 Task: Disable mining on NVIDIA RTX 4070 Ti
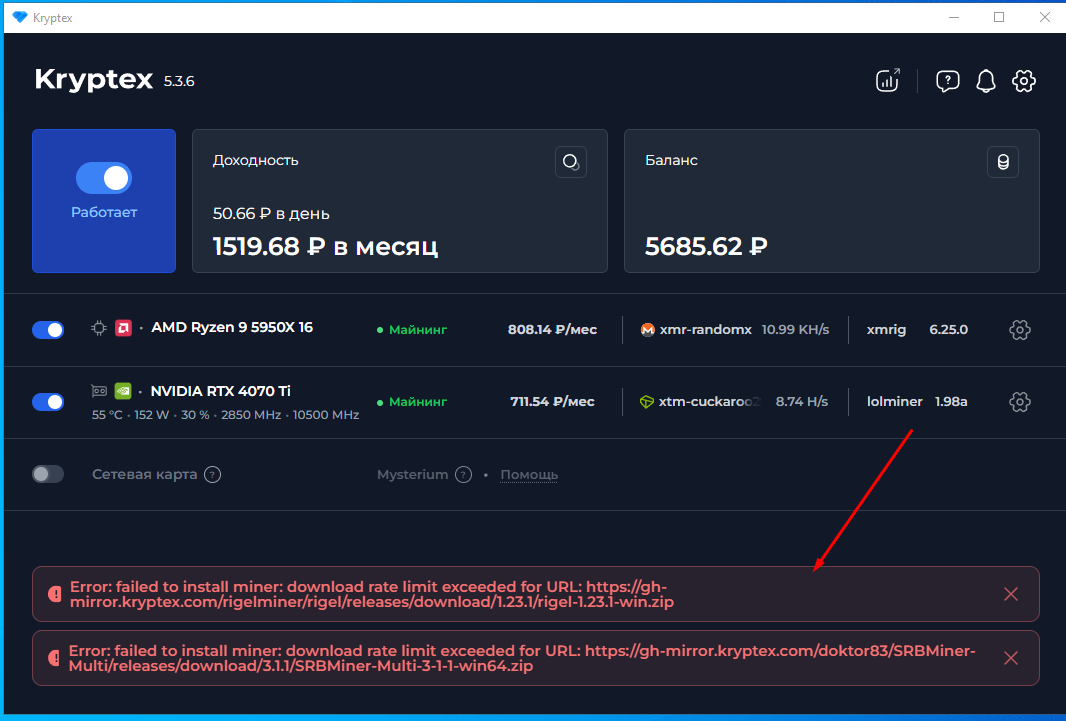(48, 402)
